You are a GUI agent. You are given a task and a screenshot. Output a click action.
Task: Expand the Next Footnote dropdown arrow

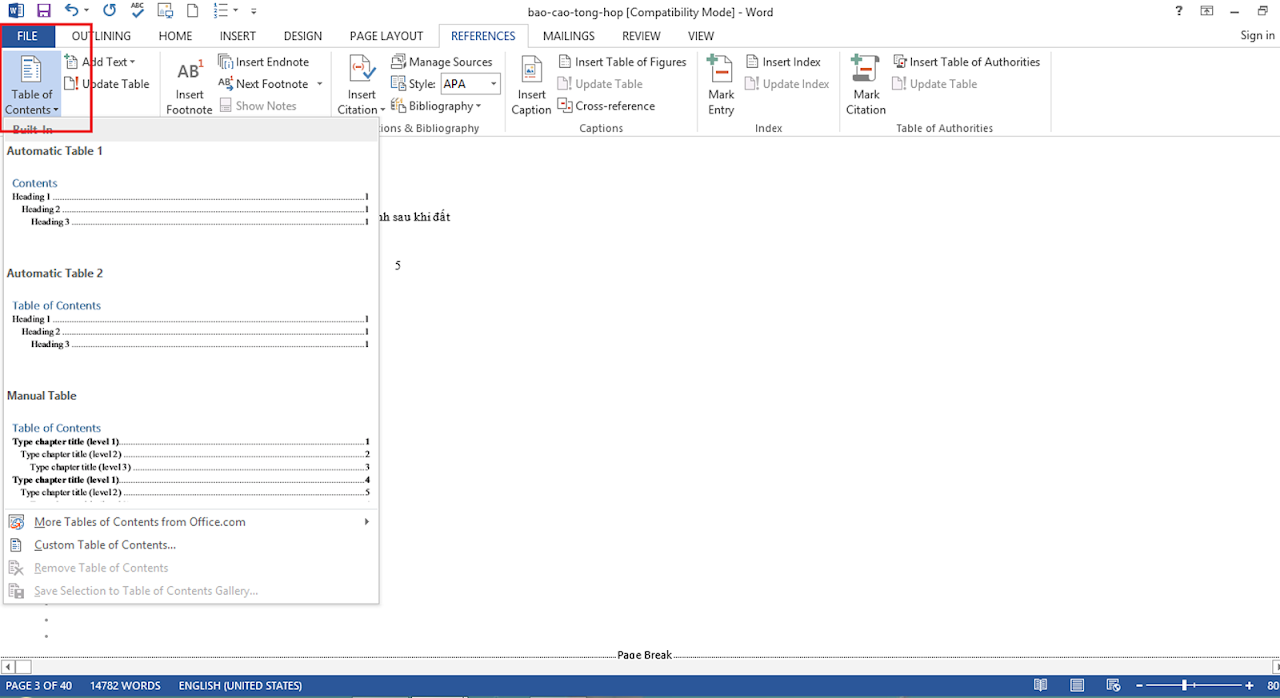tap(320, 84)
